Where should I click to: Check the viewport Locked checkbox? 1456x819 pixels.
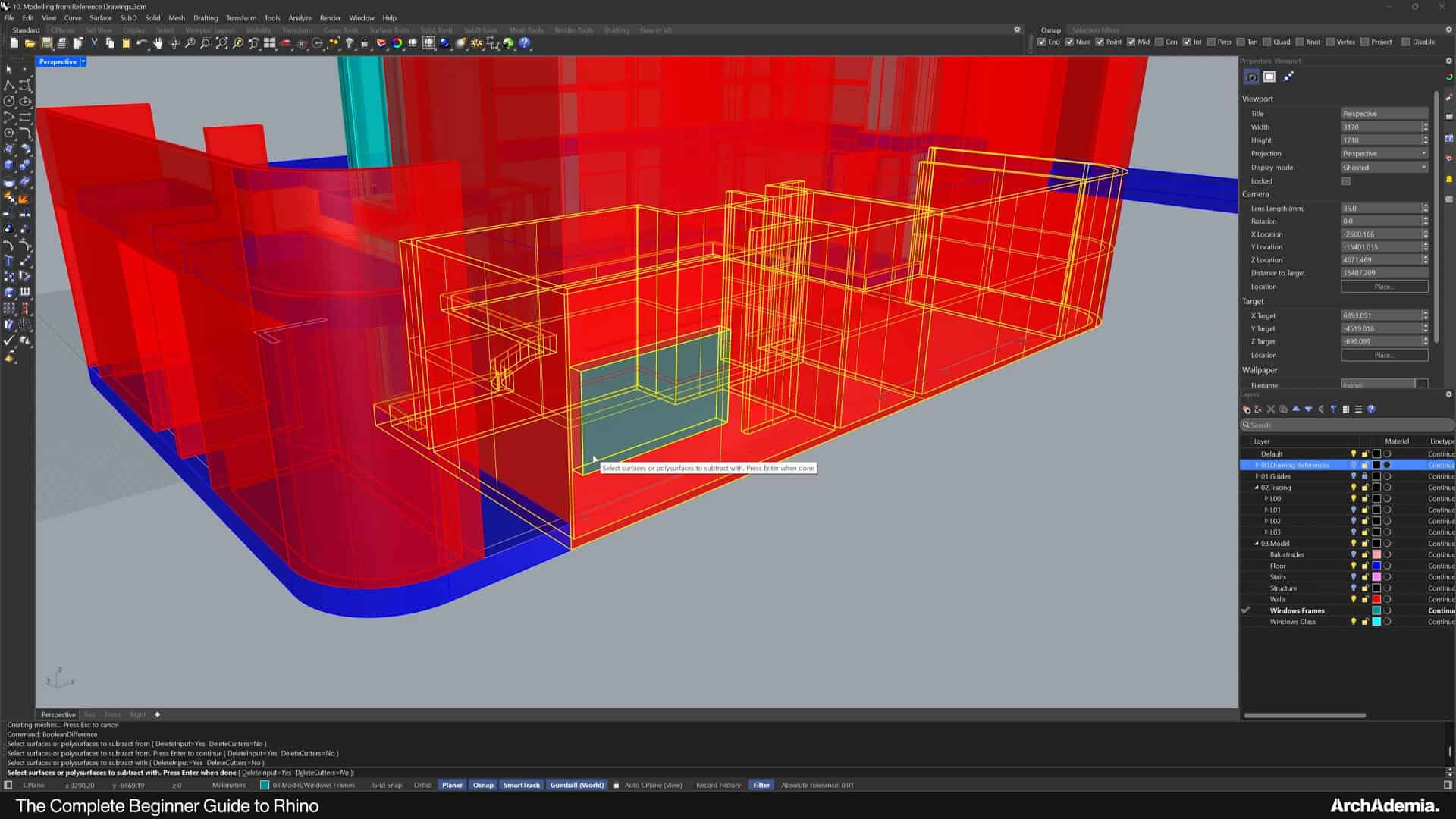[x=1346, y=181]
